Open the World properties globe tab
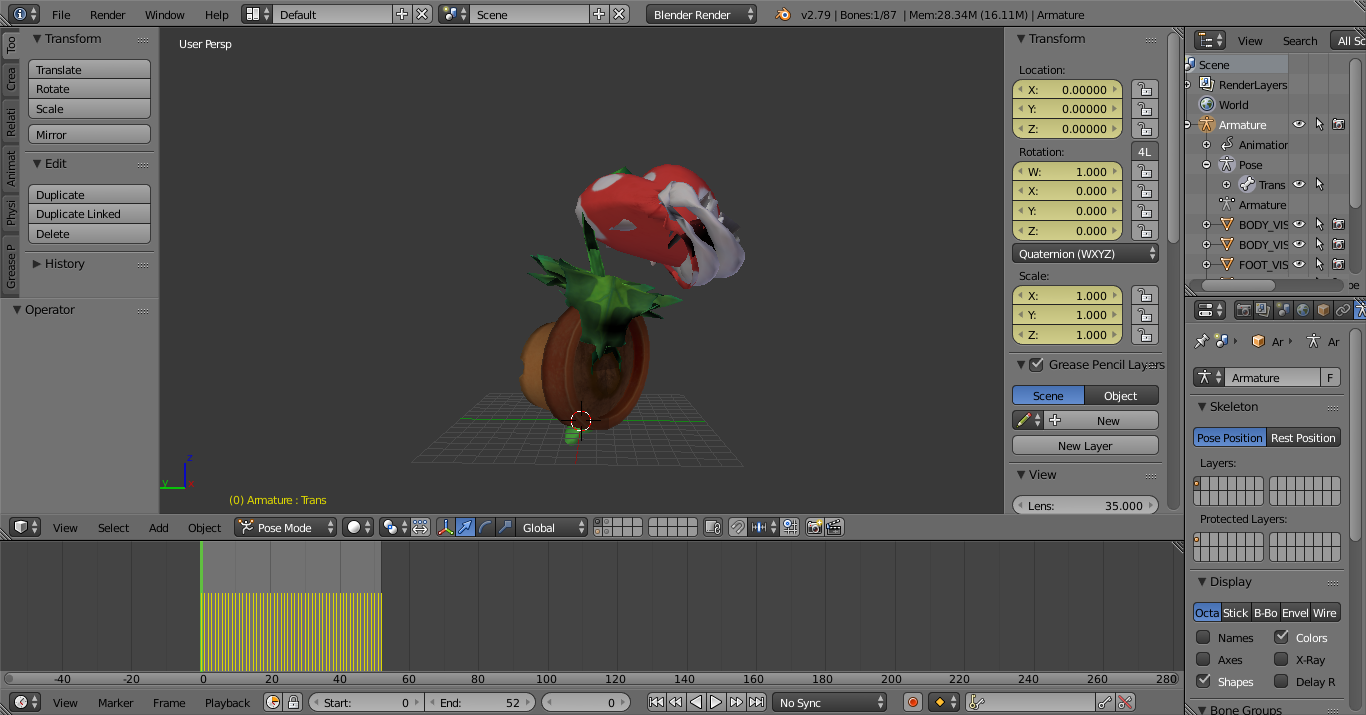 (x=1303, y=310)
